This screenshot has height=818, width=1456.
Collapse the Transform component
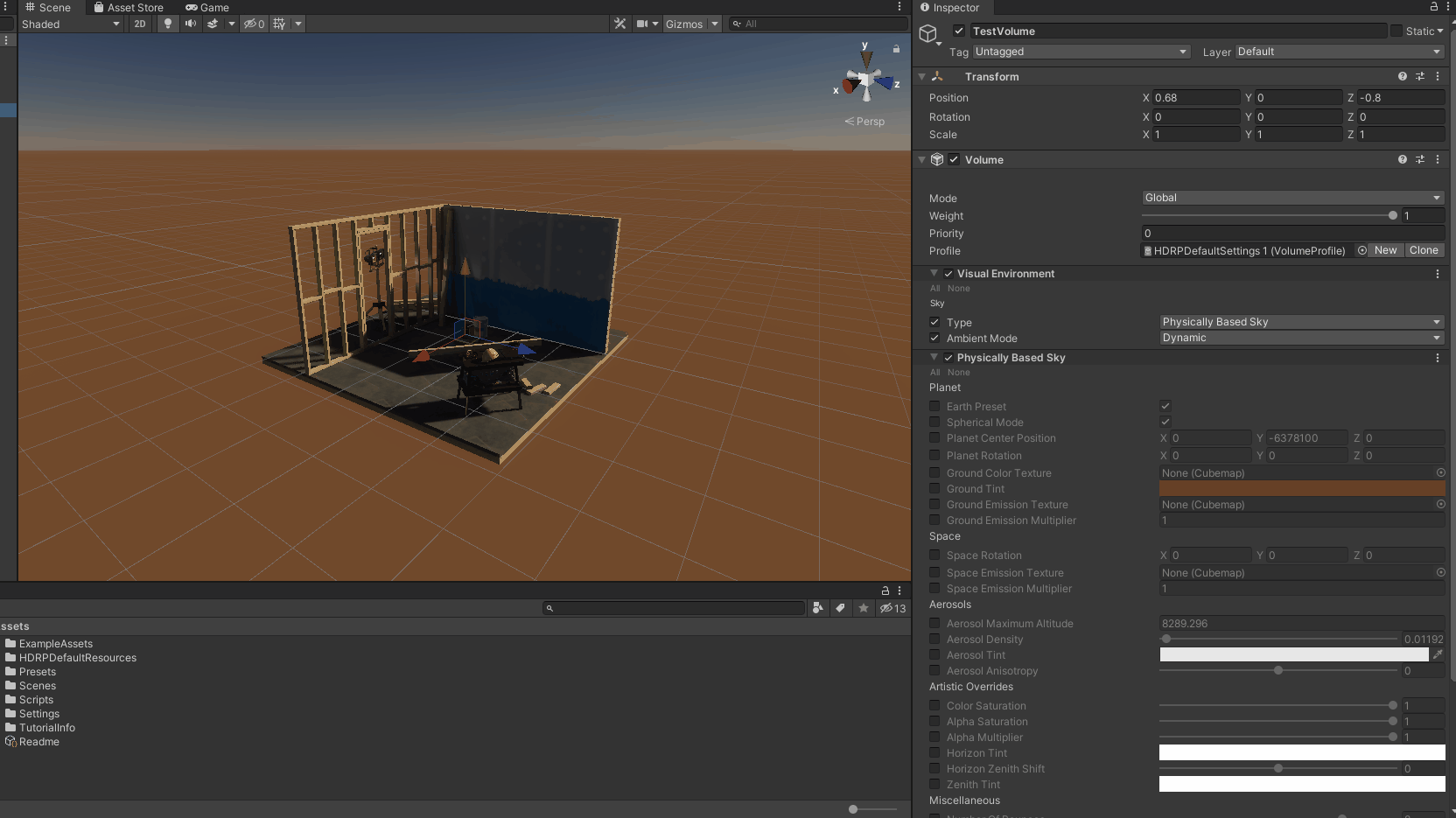click(921, 76)
